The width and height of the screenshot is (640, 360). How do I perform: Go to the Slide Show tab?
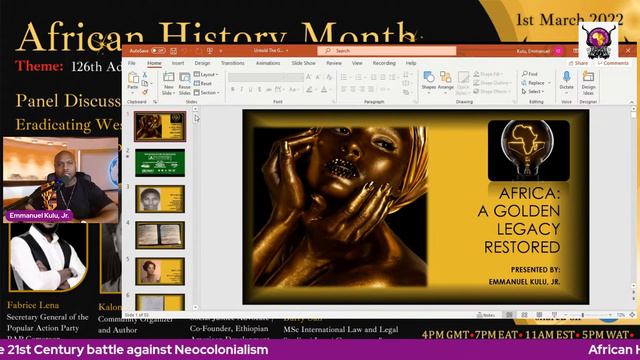pos(303,63)
